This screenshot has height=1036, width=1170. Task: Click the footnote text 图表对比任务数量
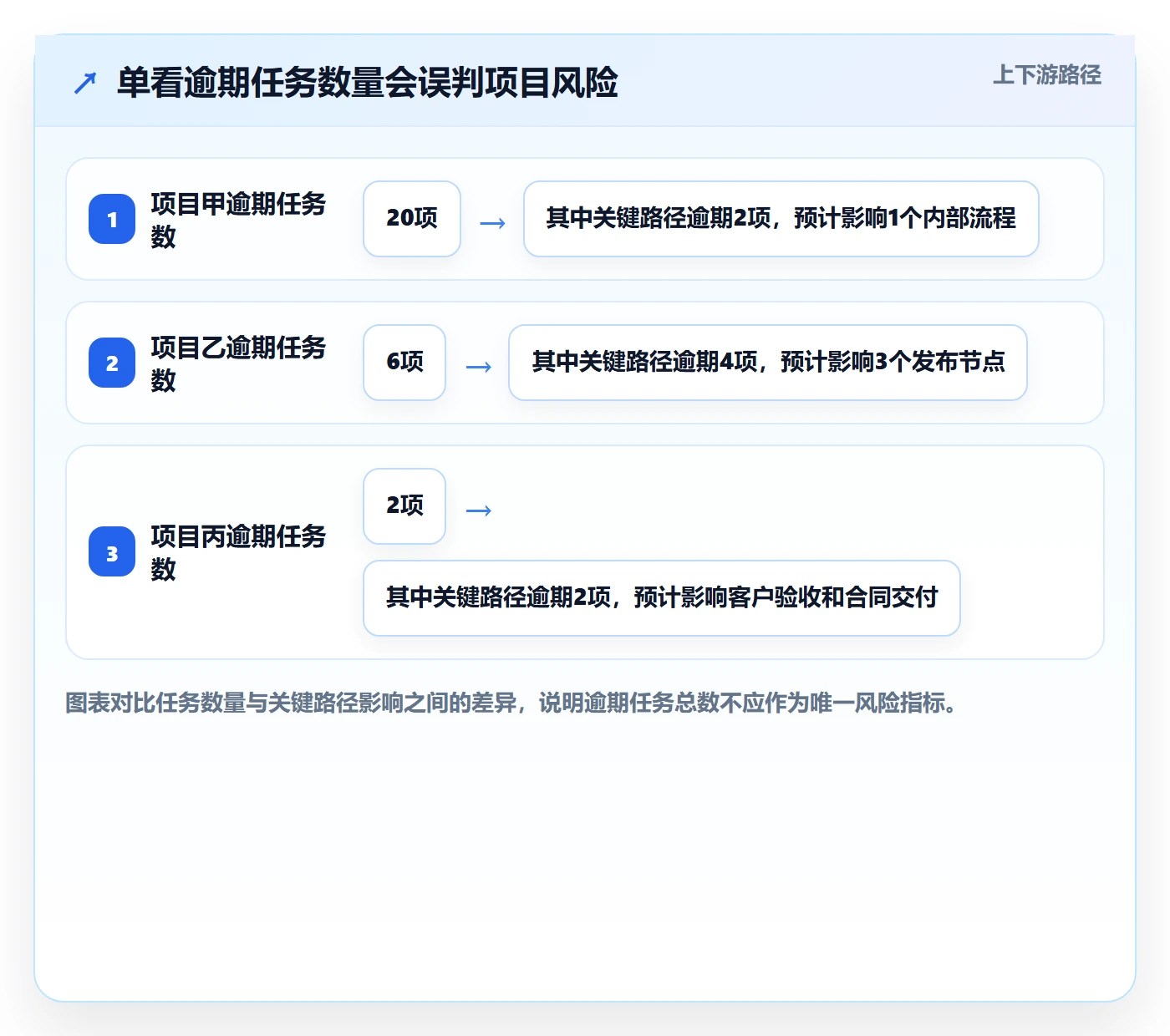point(155,703)
